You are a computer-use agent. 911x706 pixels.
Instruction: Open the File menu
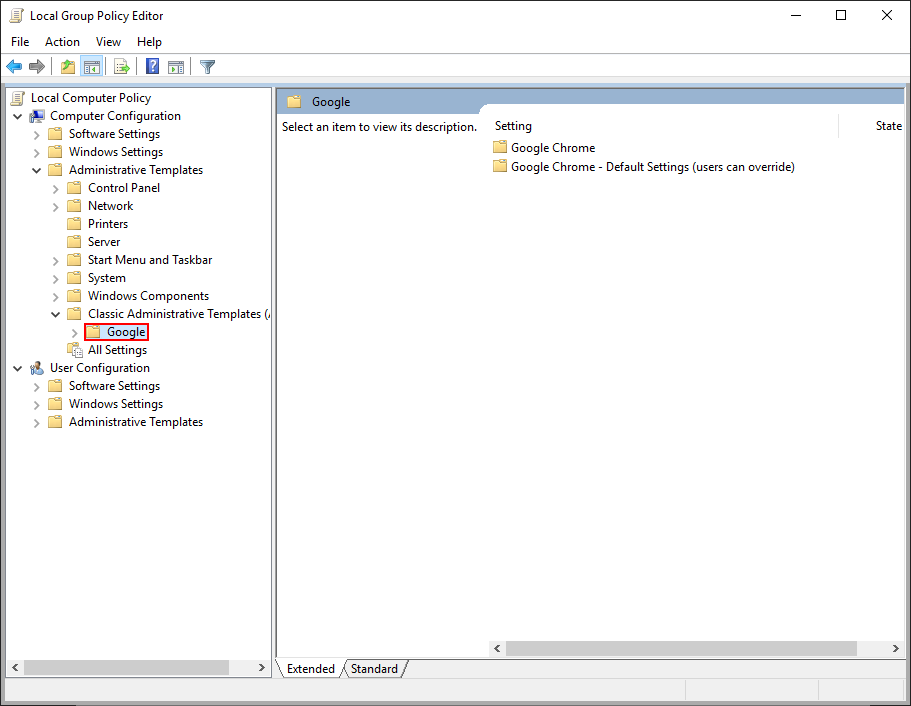[x=20, y=42]
